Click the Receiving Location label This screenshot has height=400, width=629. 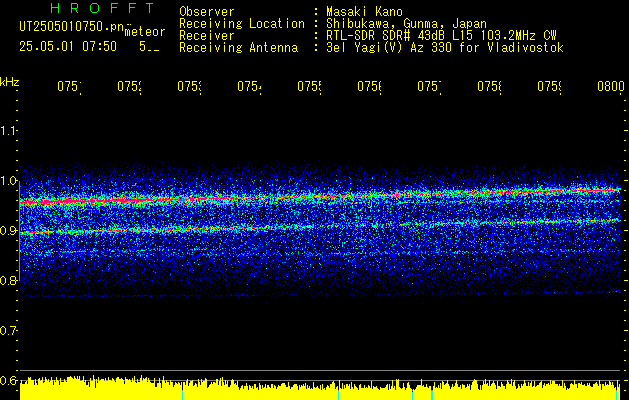pos(242,24)
